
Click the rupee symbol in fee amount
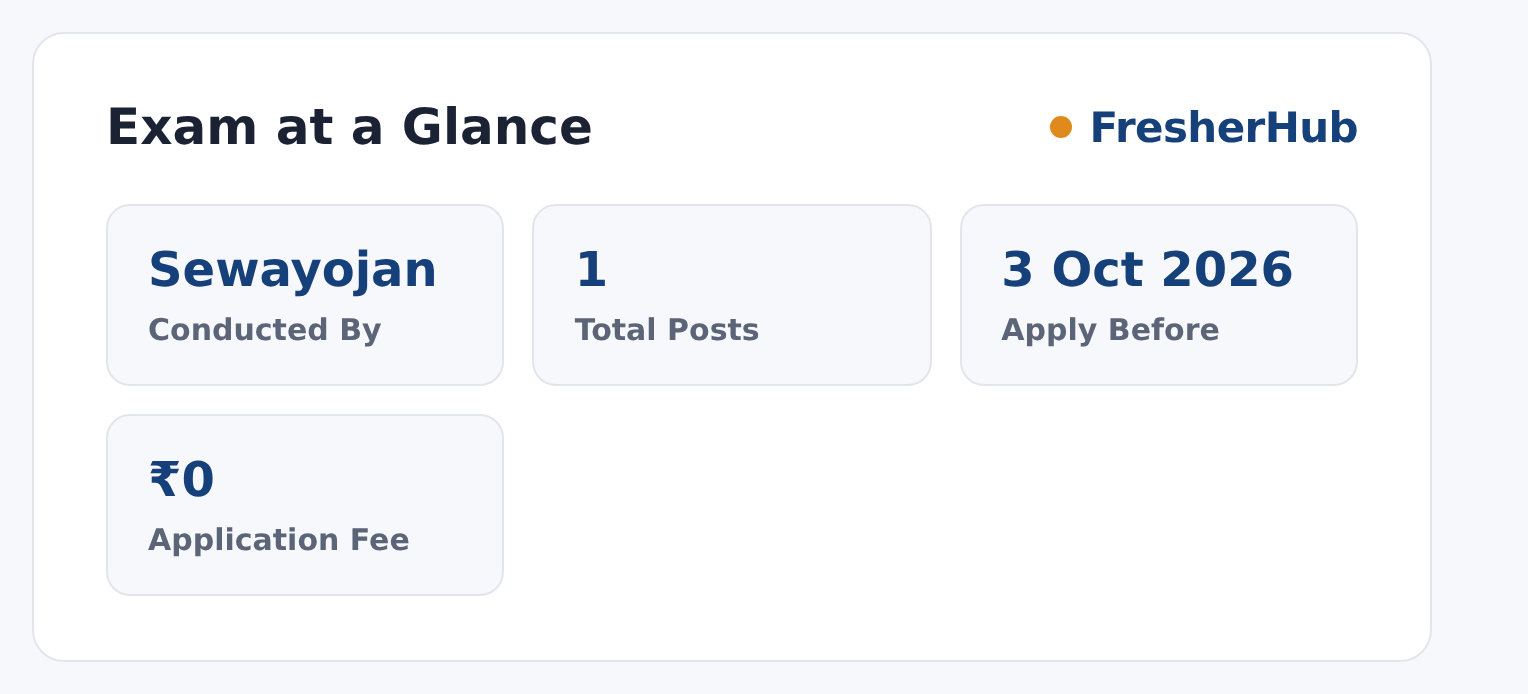coord(163,480)
